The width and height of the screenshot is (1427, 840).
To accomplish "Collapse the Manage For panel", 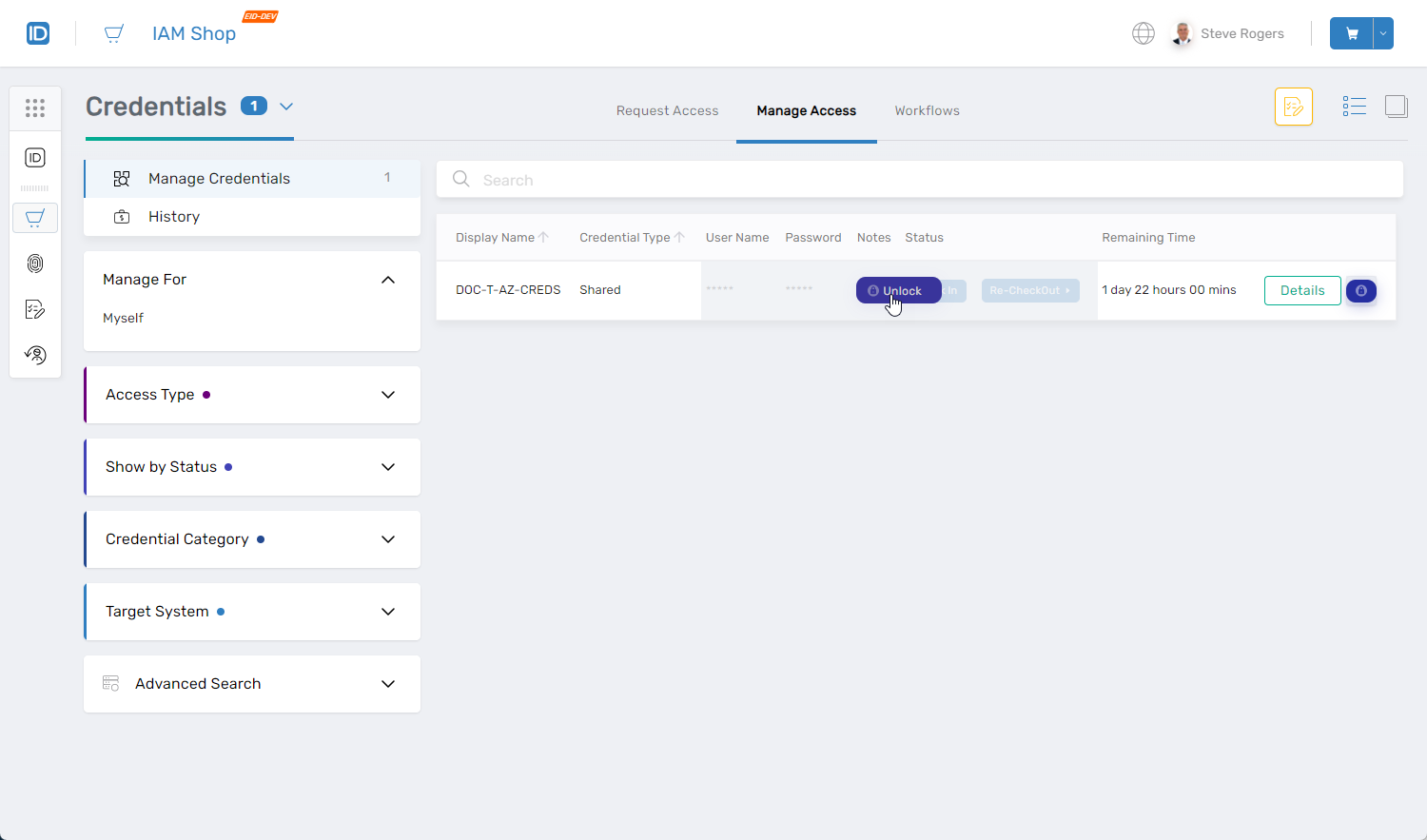I will click(x=387, y=280).
